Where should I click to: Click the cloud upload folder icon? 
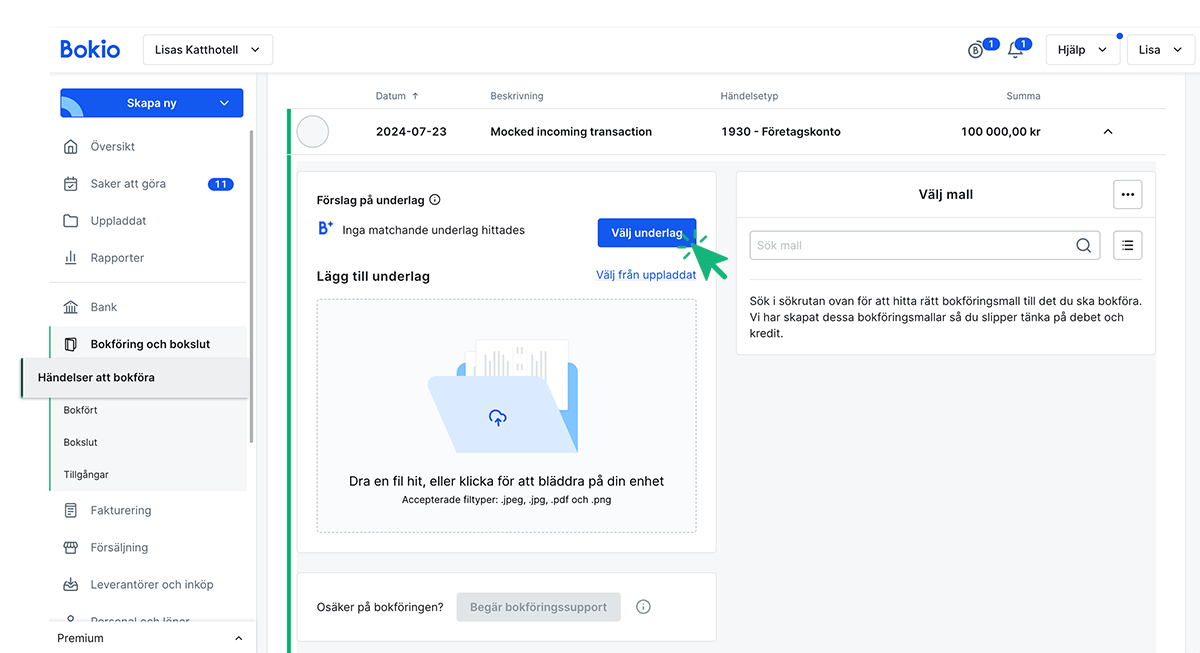(x=497, y=418)
